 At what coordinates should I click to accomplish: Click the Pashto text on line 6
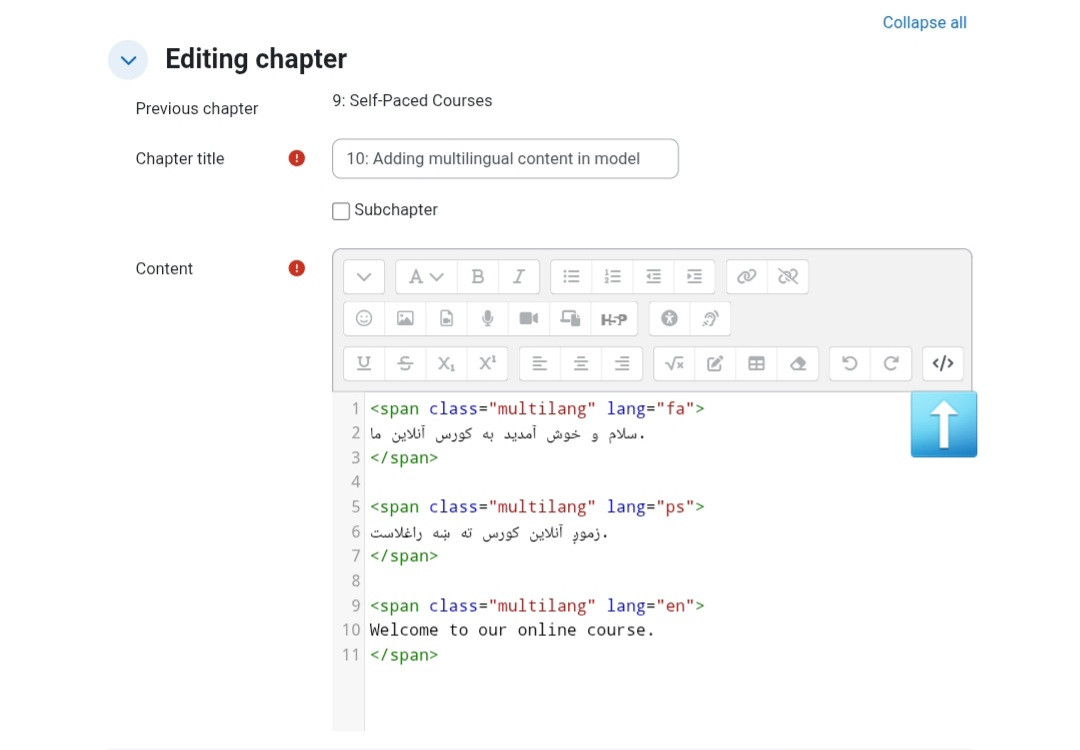coord(488,532)
